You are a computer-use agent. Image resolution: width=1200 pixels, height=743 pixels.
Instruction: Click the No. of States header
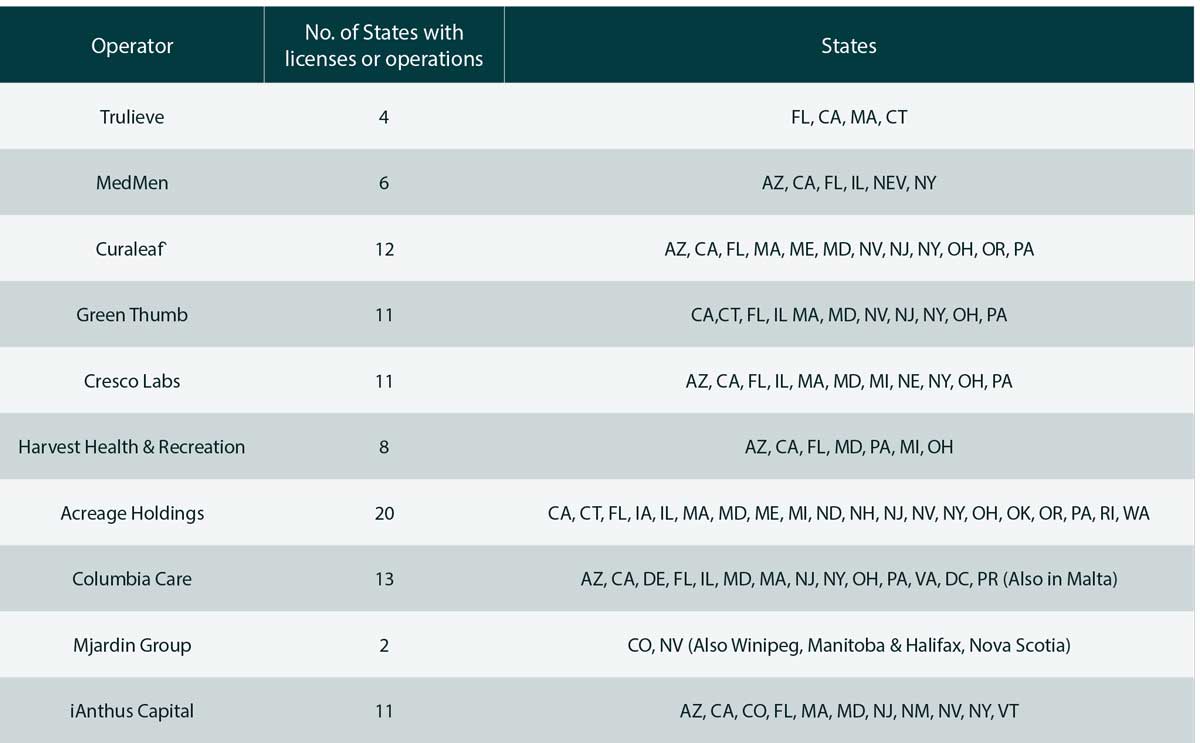click(384, 46)
